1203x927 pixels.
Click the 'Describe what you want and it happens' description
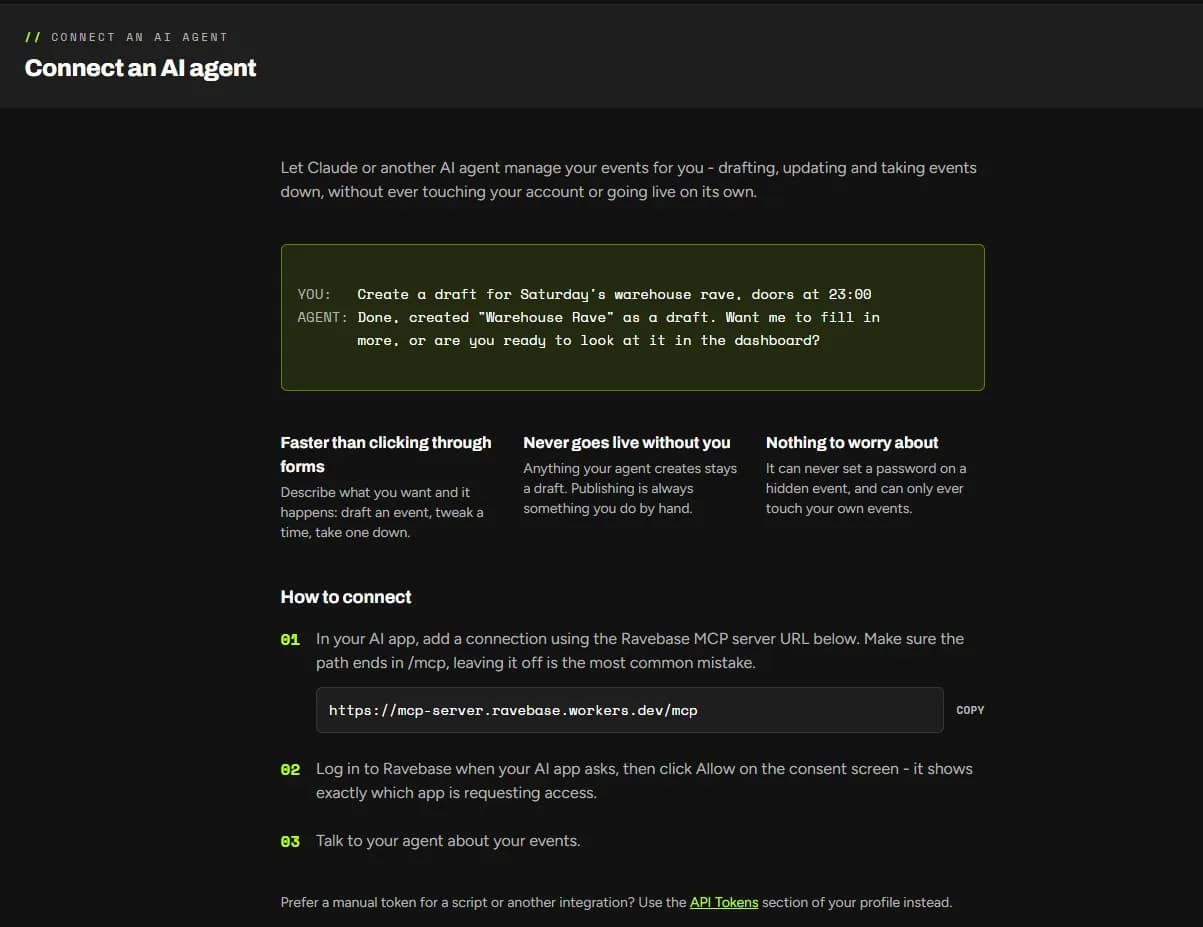pyautogui.click(x=382, y=512)
